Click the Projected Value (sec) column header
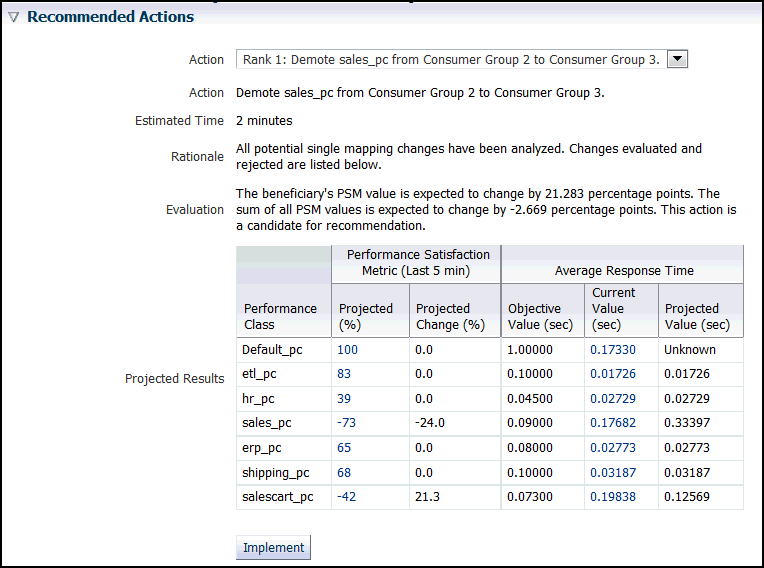 coord(701,310)
